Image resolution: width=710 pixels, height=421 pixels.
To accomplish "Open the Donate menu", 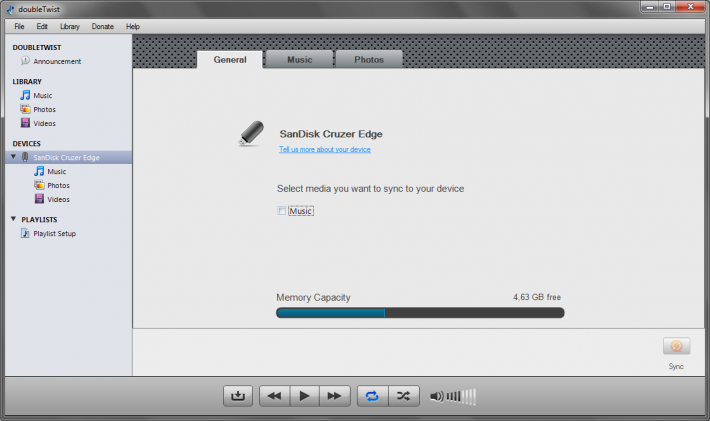I will tap(103, 26).
